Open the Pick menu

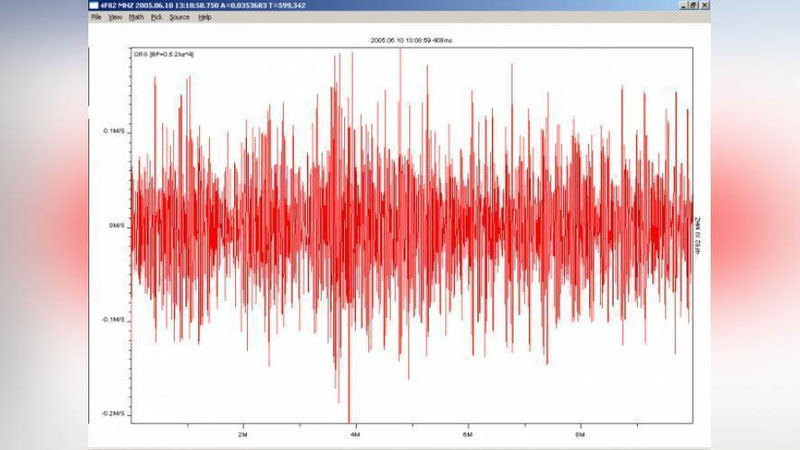pos(156,17)
